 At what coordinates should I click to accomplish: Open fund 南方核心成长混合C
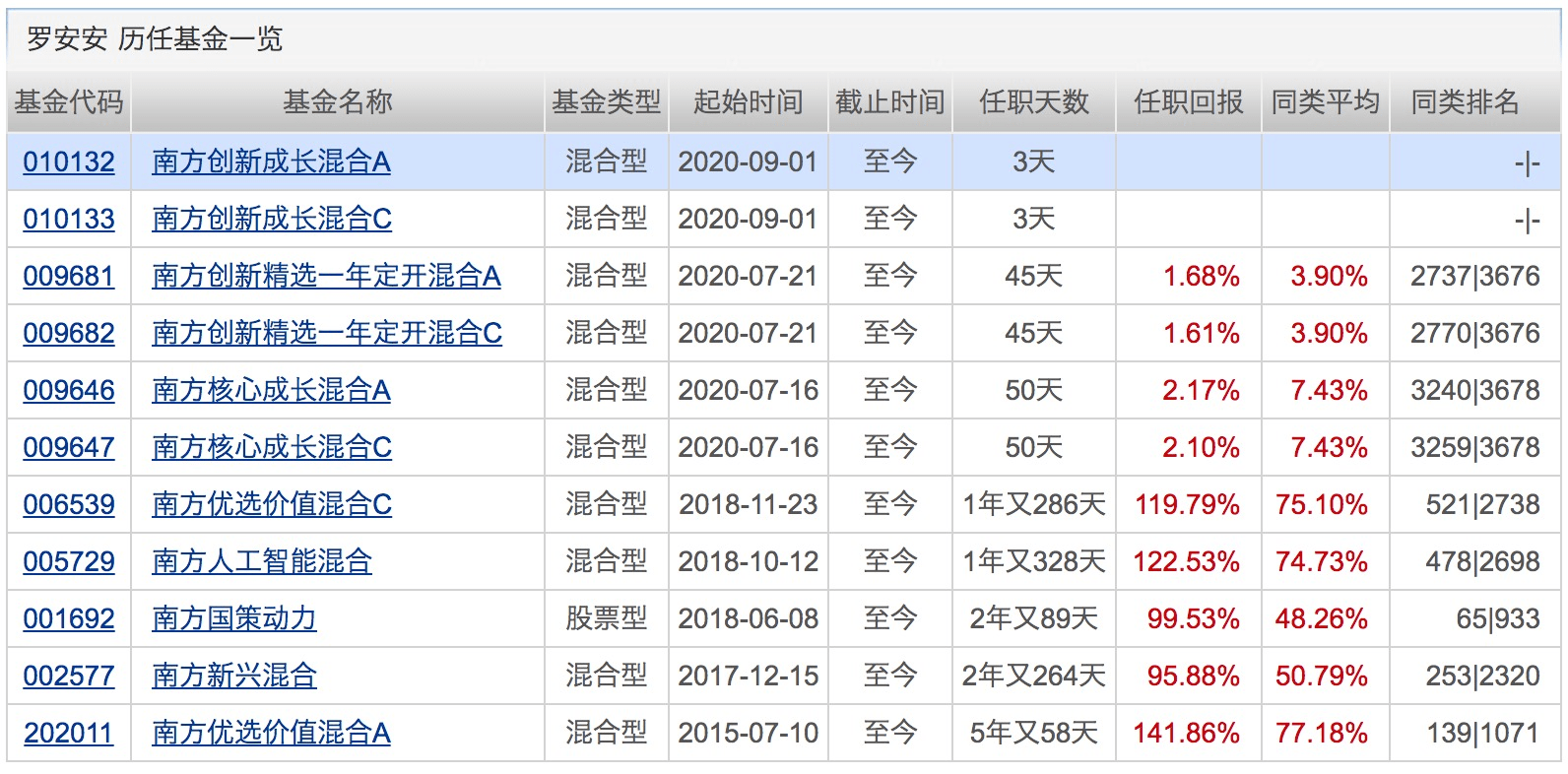click(272, 447)
